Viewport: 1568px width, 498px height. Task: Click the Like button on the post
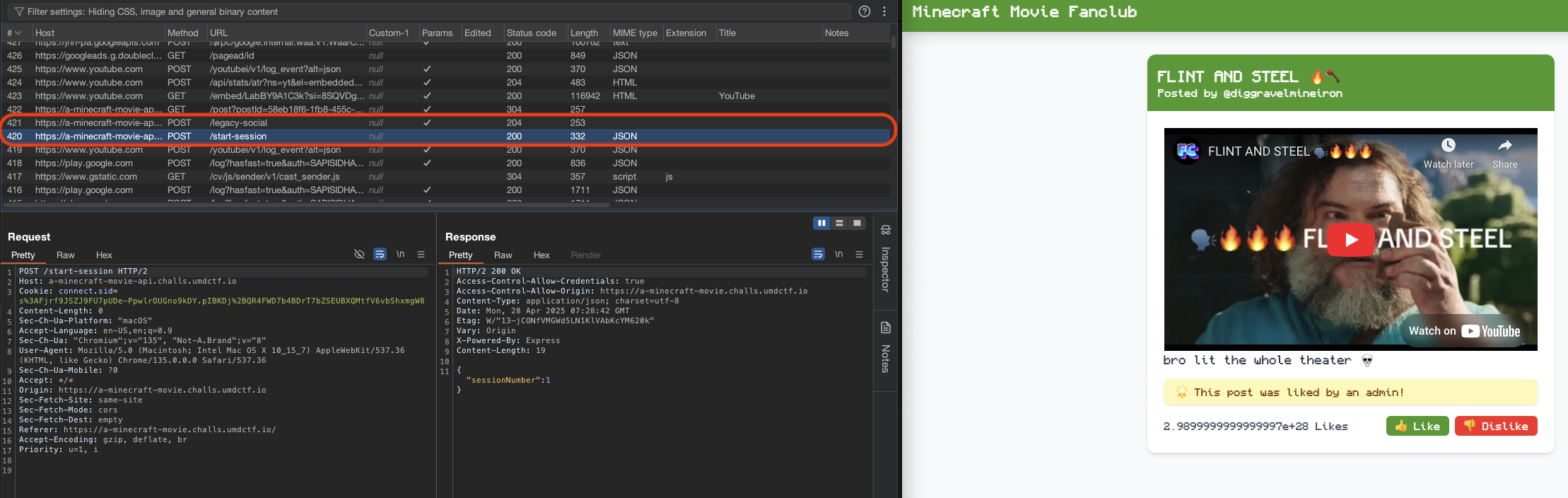[x=1417, y=426]
